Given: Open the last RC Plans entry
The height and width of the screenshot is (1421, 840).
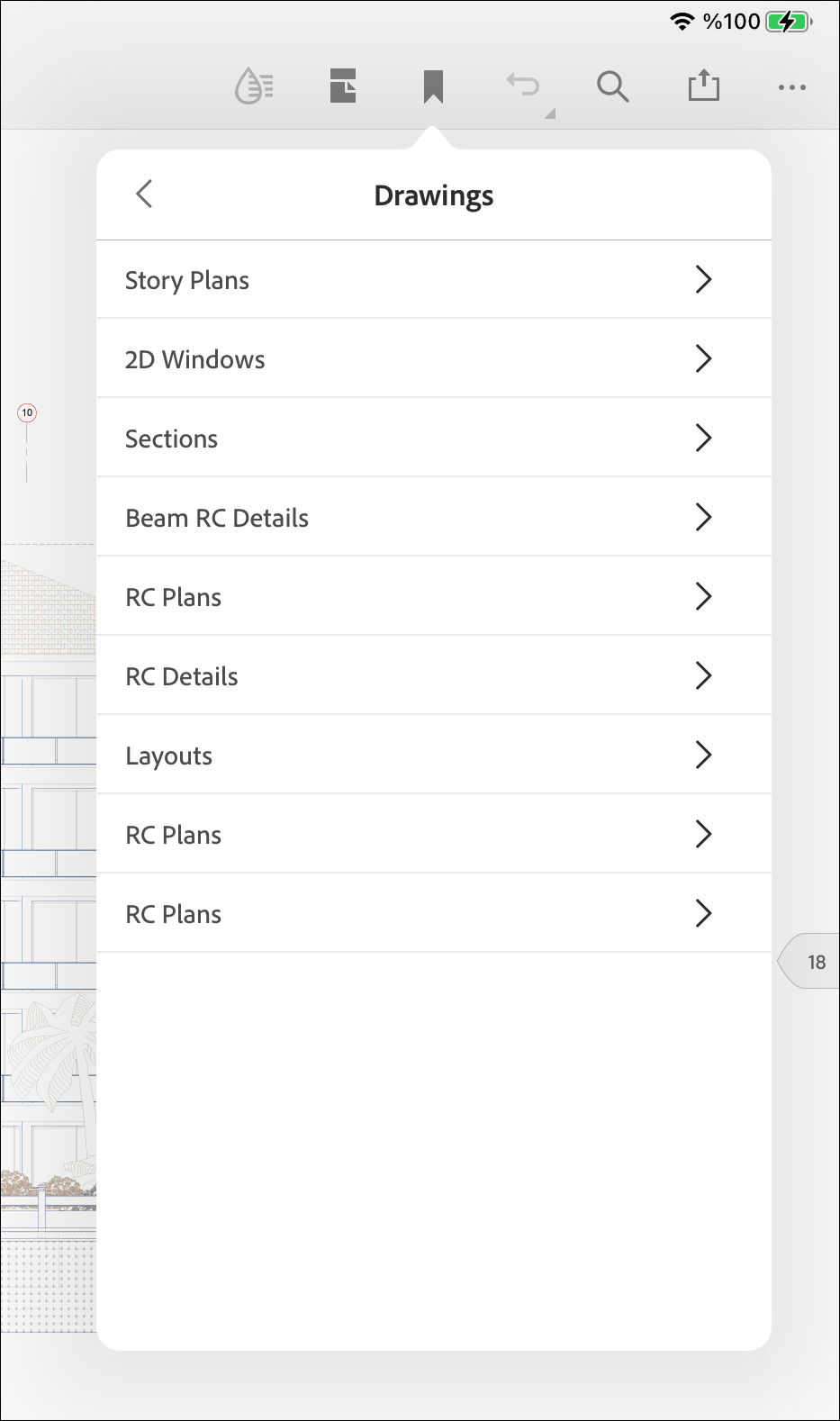Looking at the screenshot, I should point(174,914).
